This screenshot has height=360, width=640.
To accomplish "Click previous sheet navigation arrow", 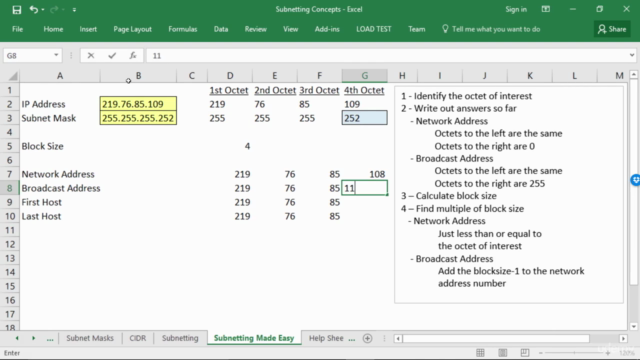I will tap(17, 338).
